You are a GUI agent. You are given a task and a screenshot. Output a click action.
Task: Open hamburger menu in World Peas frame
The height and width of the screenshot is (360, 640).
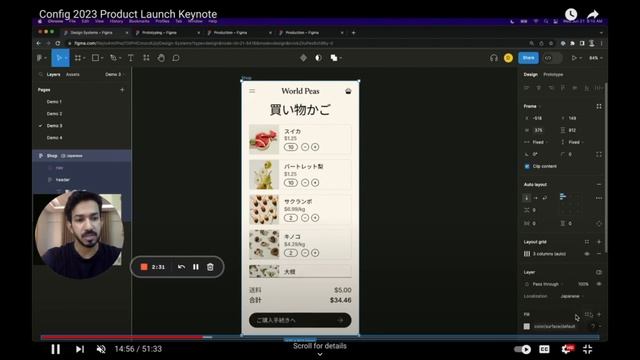tap(252, 91)
